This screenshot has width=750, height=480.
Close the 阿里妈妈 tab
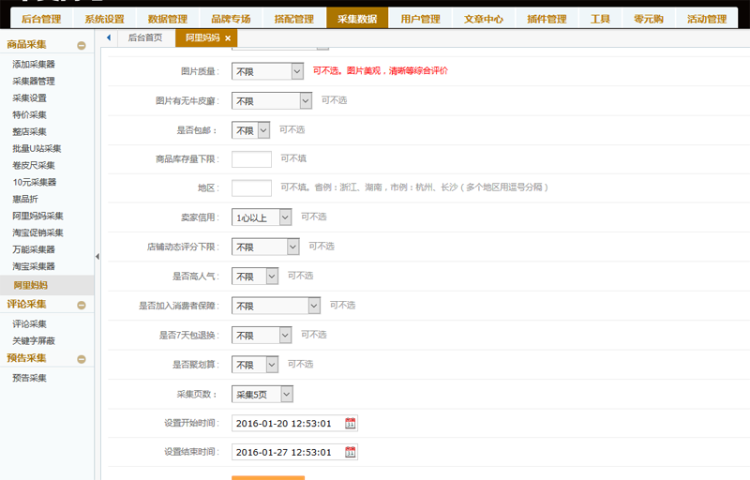[228, 38]
